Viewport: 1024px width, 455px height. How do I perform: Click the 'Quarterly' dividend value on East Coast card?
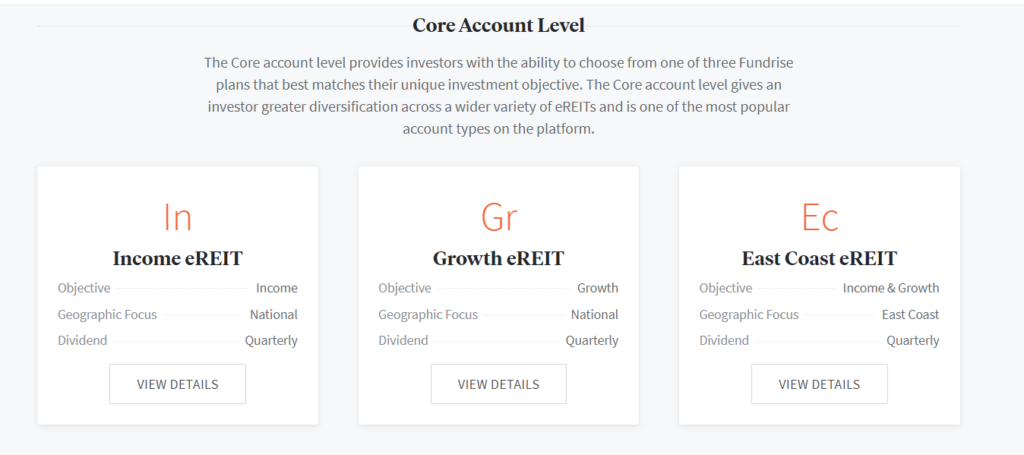click(913, 341)
